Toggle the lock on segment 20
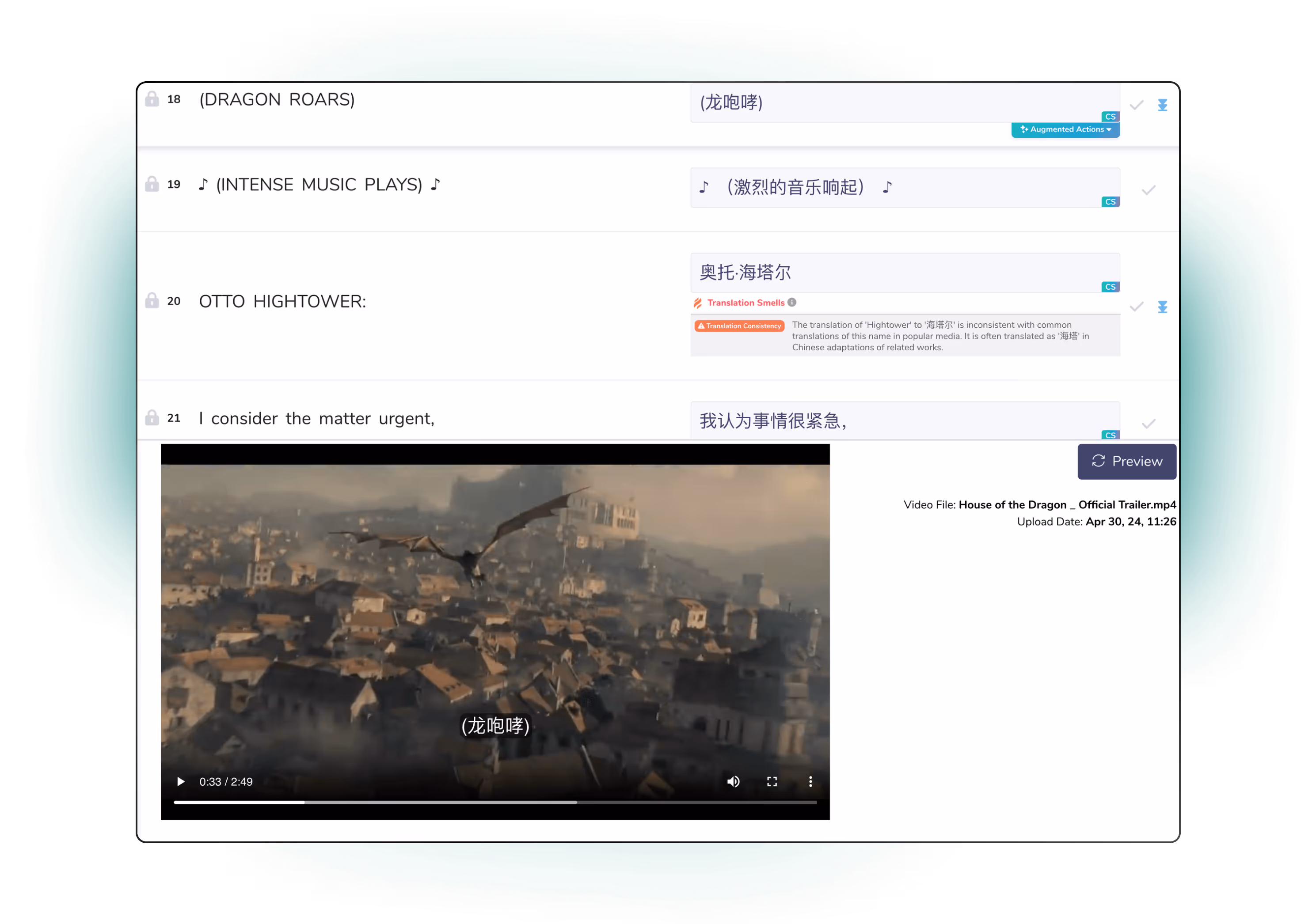The image size is (1316, 924). click(152, 301)
